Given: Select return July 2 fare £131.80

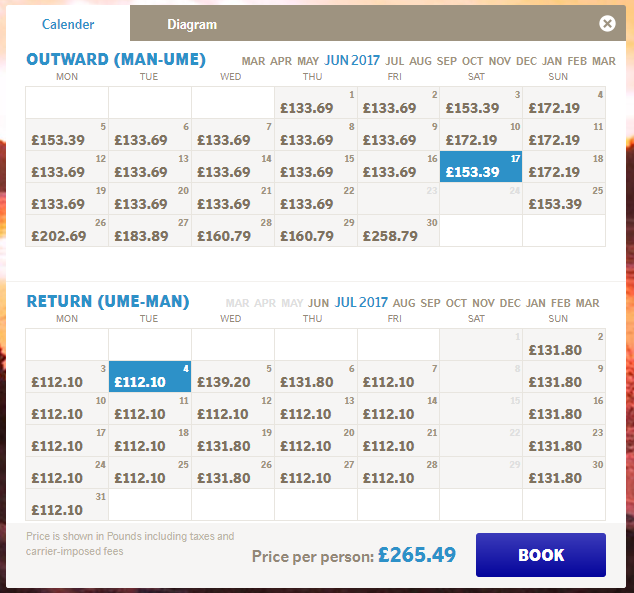Looking at the screenshot, I should coord(564,344).
